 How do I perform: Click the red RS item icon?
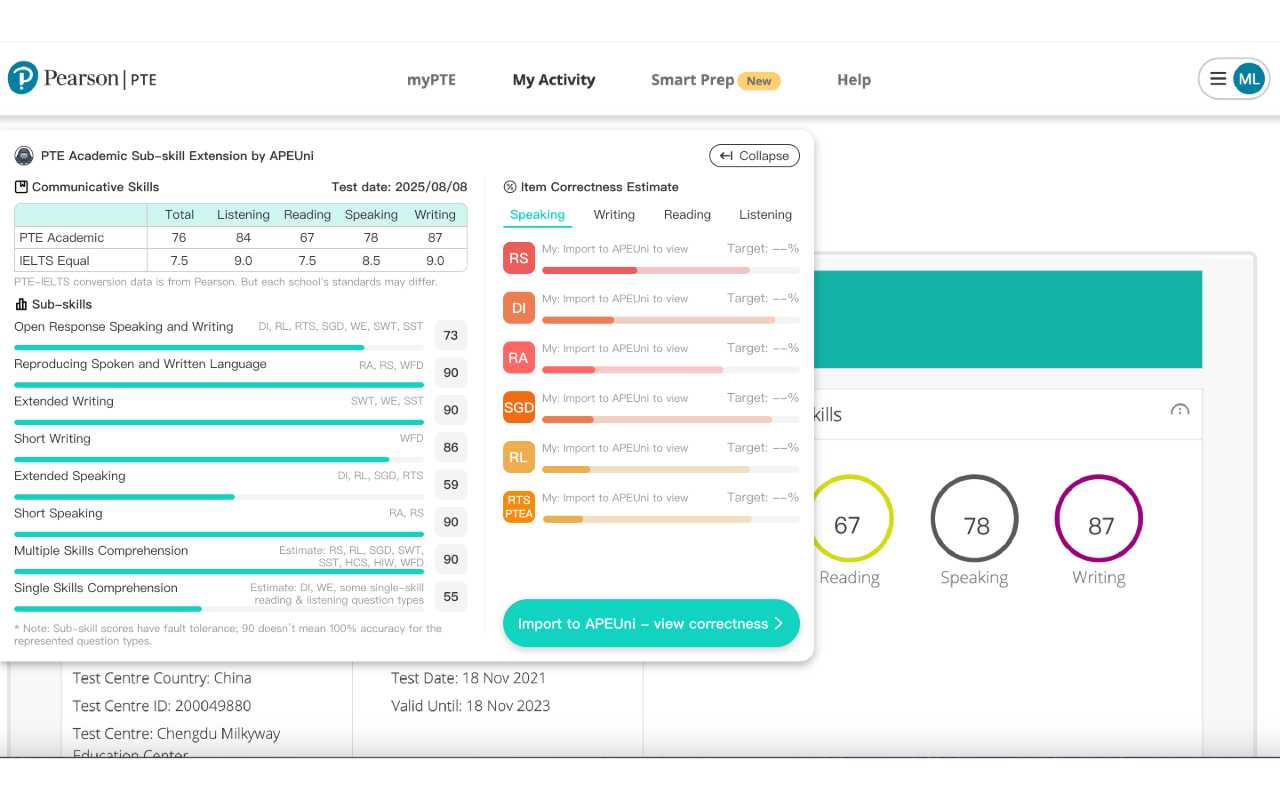[519, 258]
